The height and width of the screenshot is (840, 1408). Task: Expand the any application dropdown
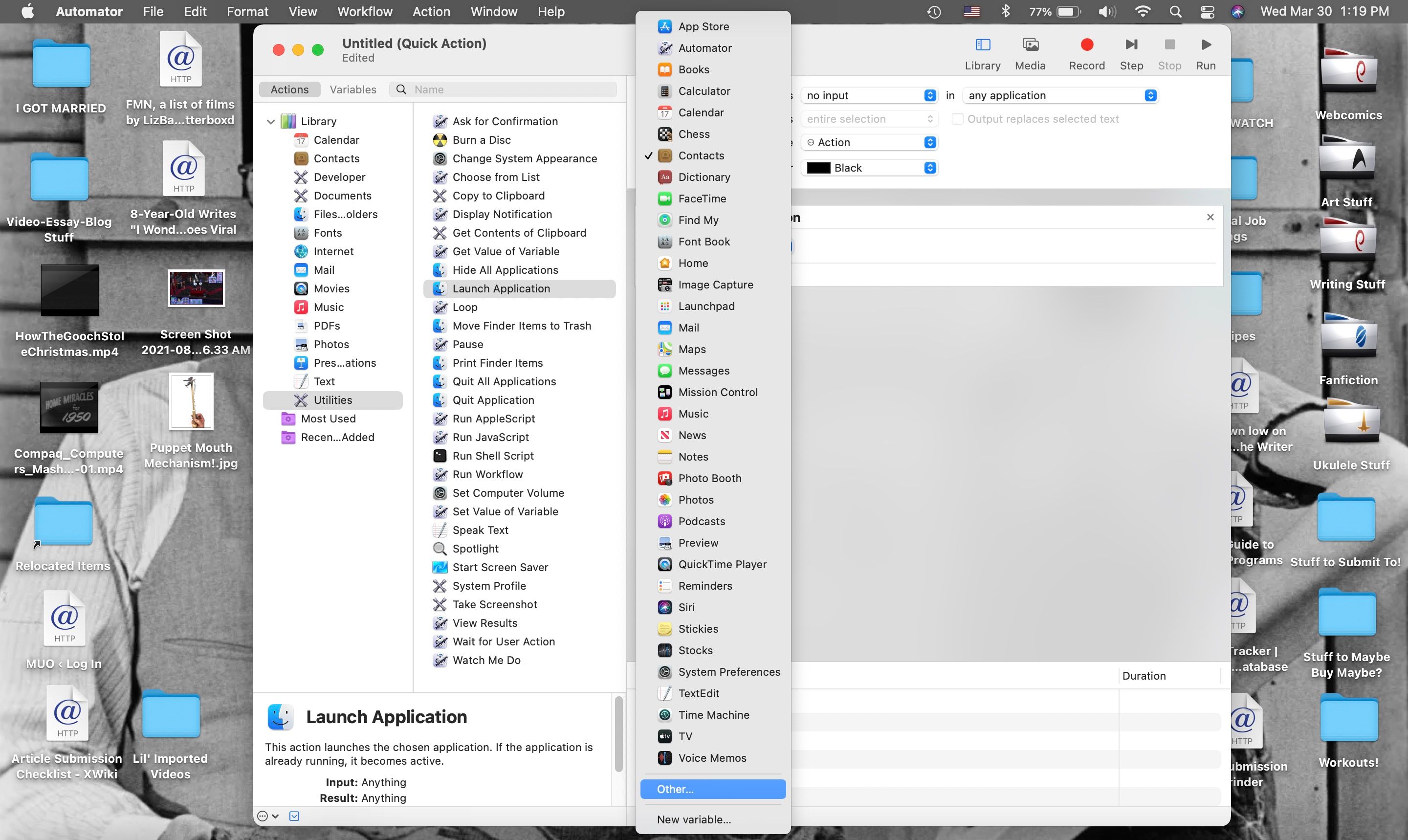pyautogui.click(x=1150, y=94)
